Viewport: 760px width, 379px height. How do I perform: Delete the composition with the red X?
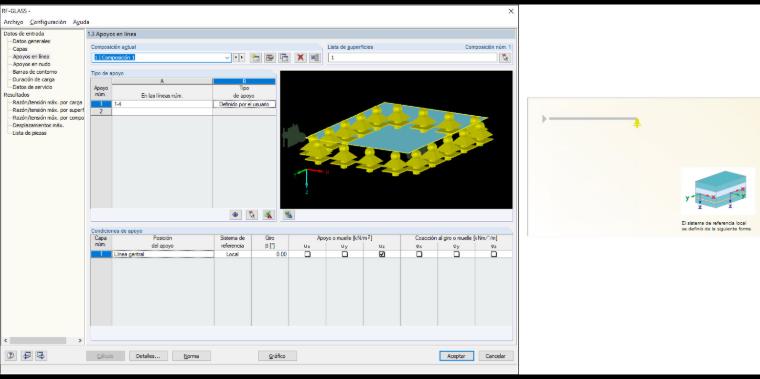pos(301,58)
